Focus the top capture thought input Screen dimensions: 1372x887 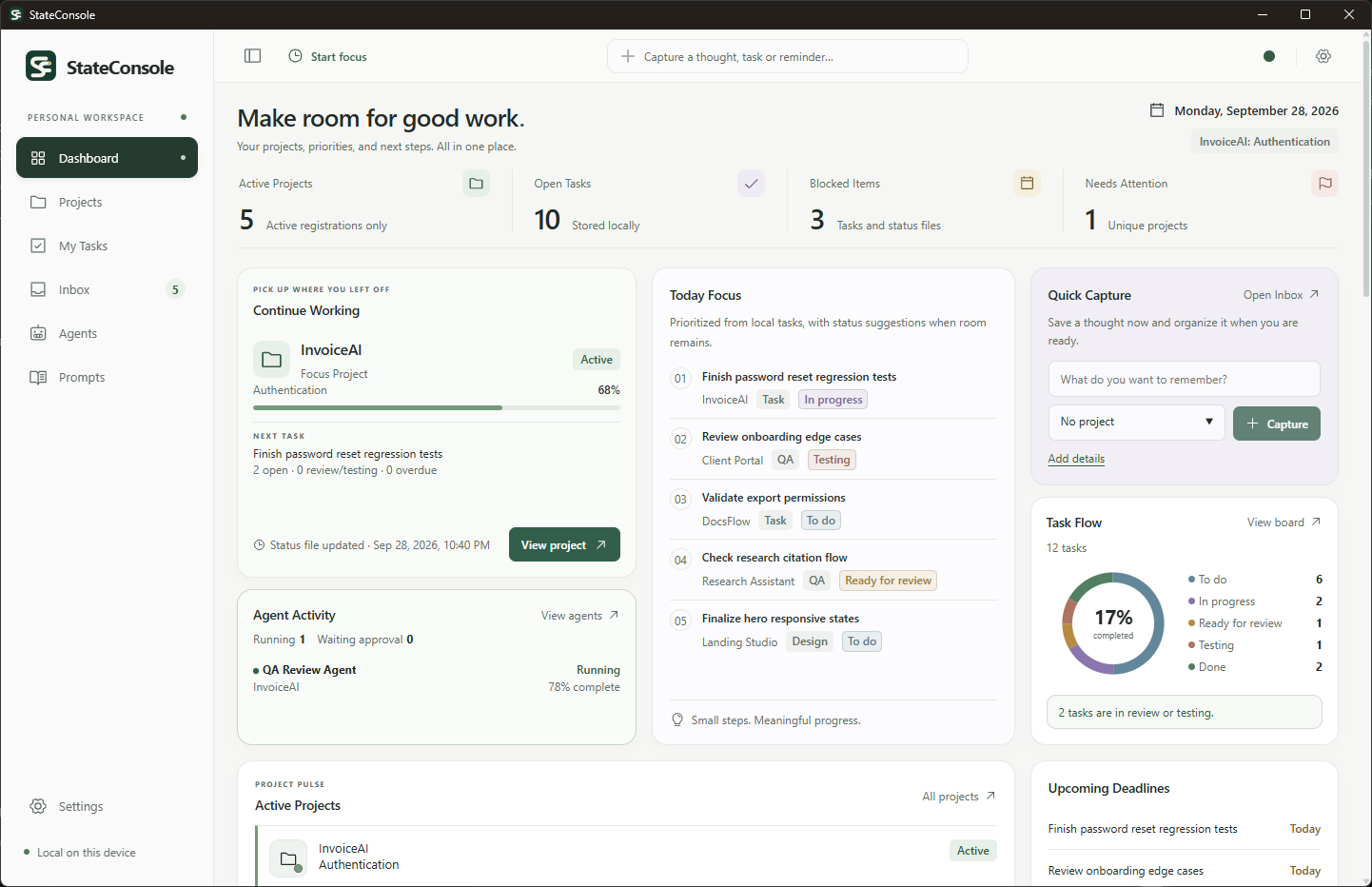pos(788,56)
